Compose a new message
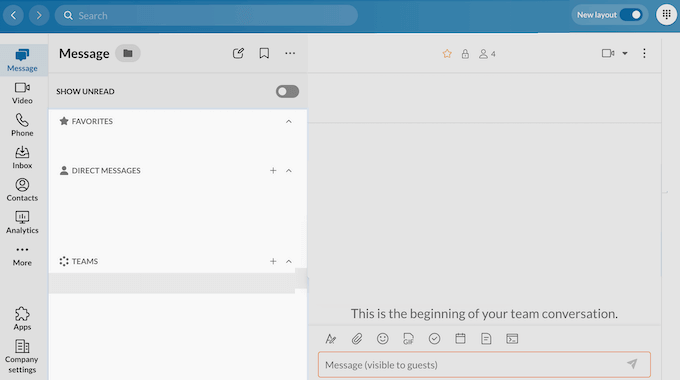 point(238,53)
